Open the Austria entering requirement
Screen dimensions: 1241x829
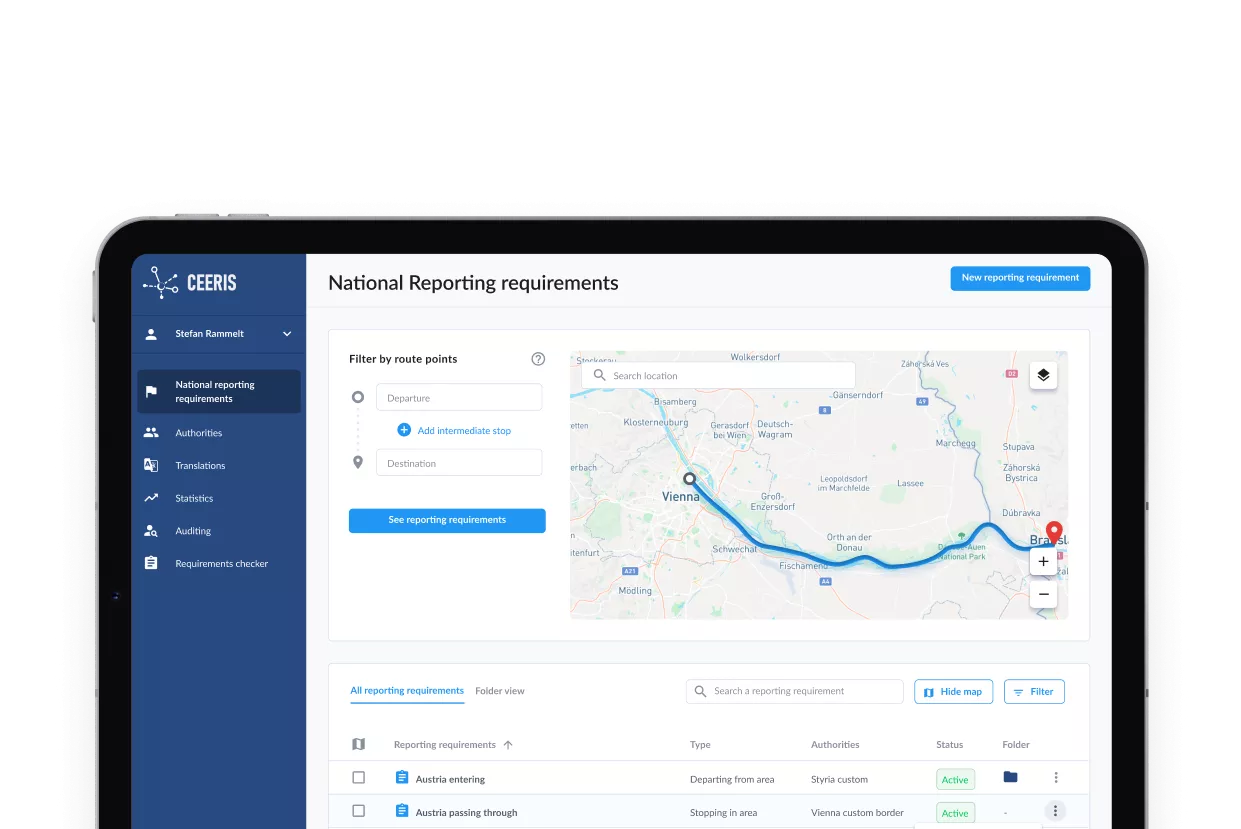(450, 780)
